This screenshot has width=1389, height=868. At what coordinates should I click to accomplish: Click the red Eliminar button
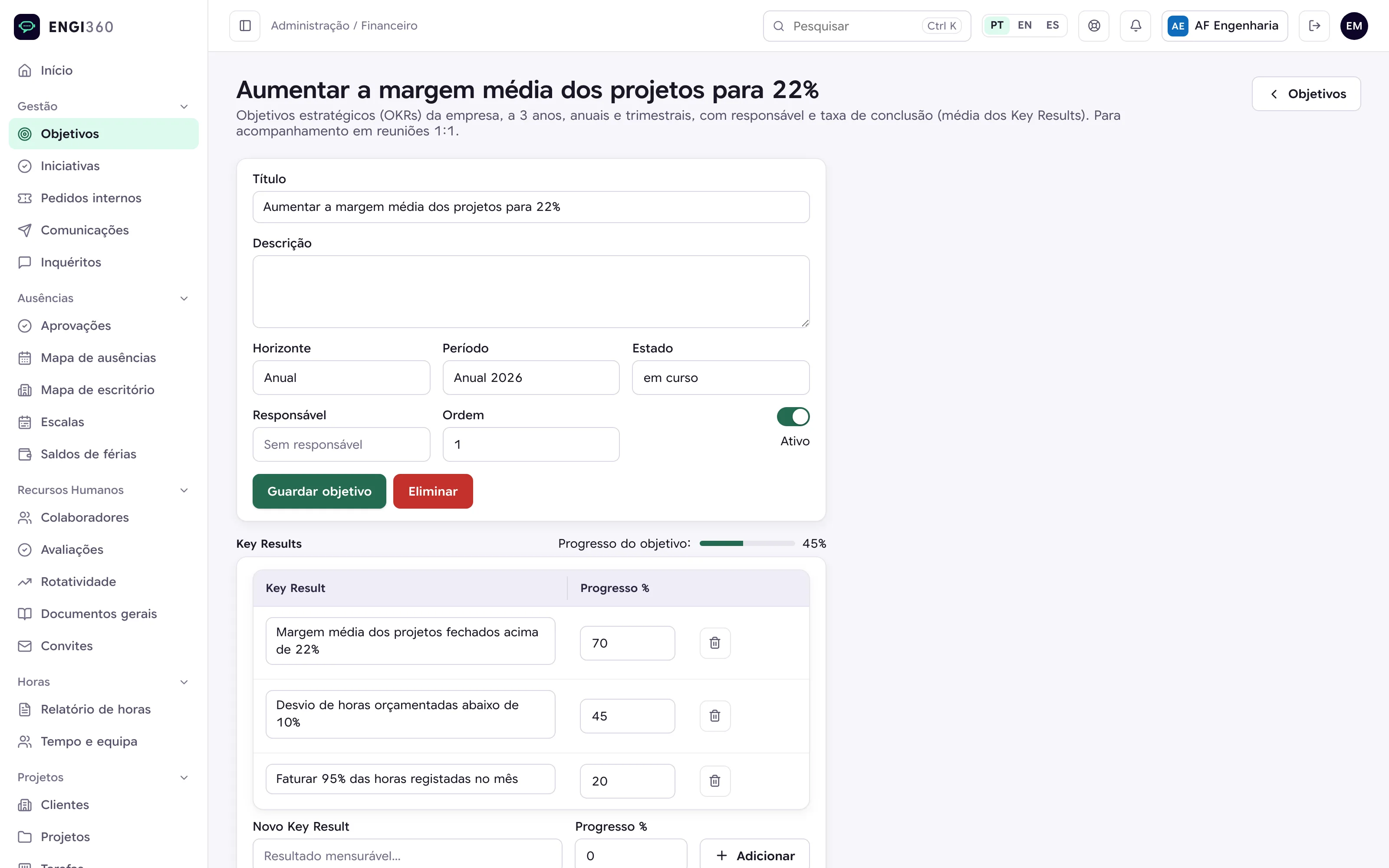[x=433, y=491]
